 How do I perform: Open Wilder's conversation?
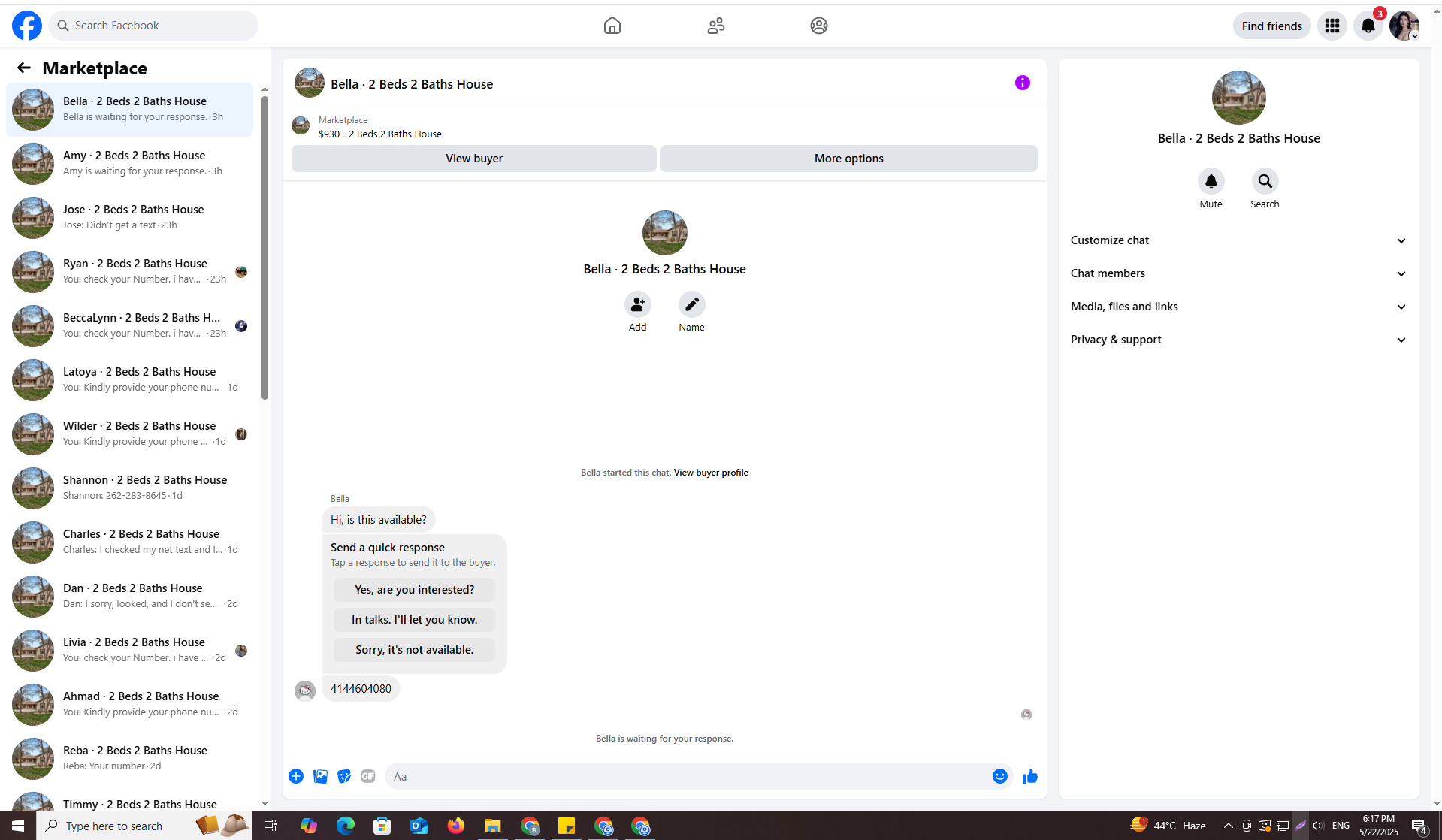(129, 434)
